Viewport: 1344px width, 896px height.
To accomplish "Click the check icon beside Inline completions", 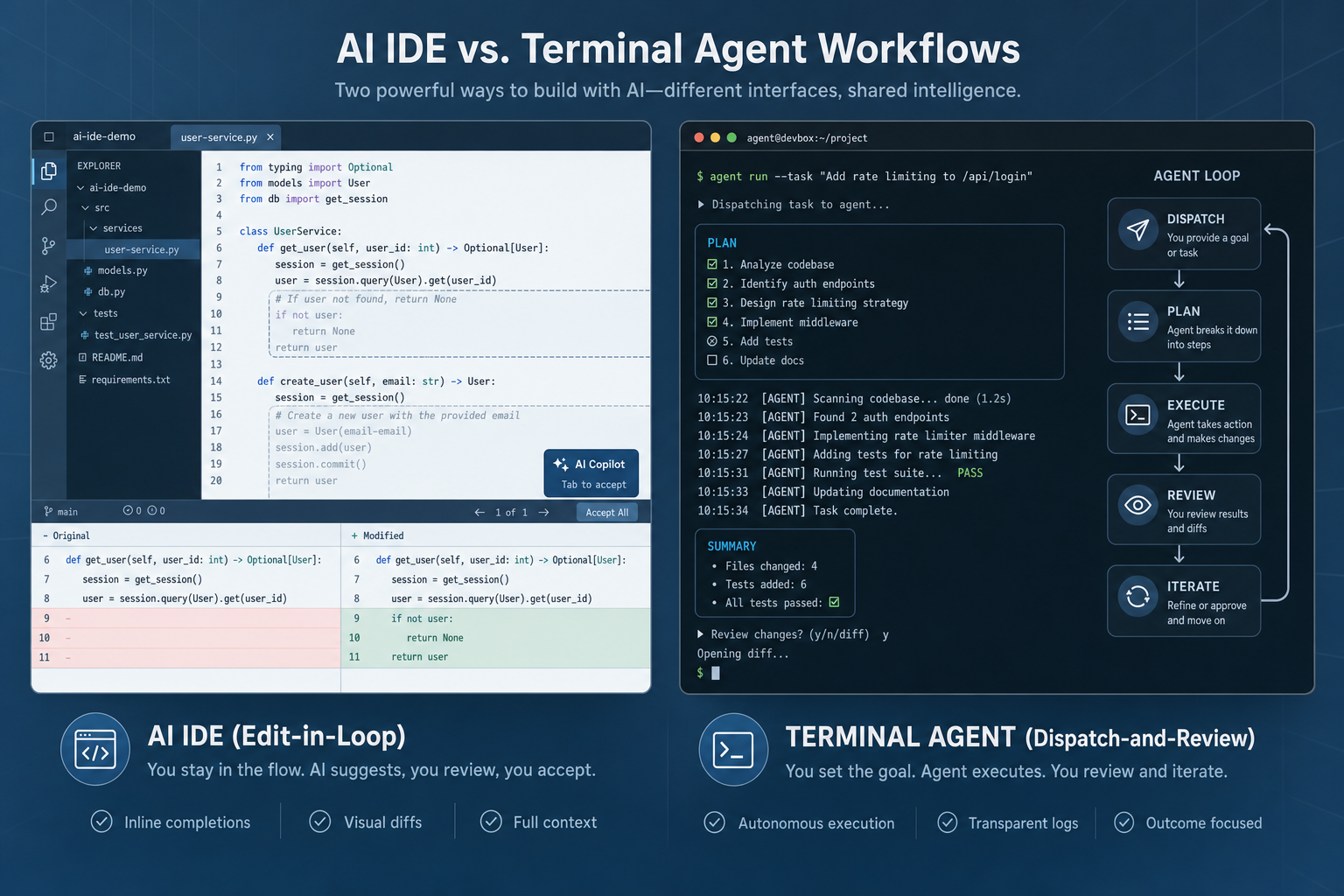I will pyautogui.click(x=101, y=822).
